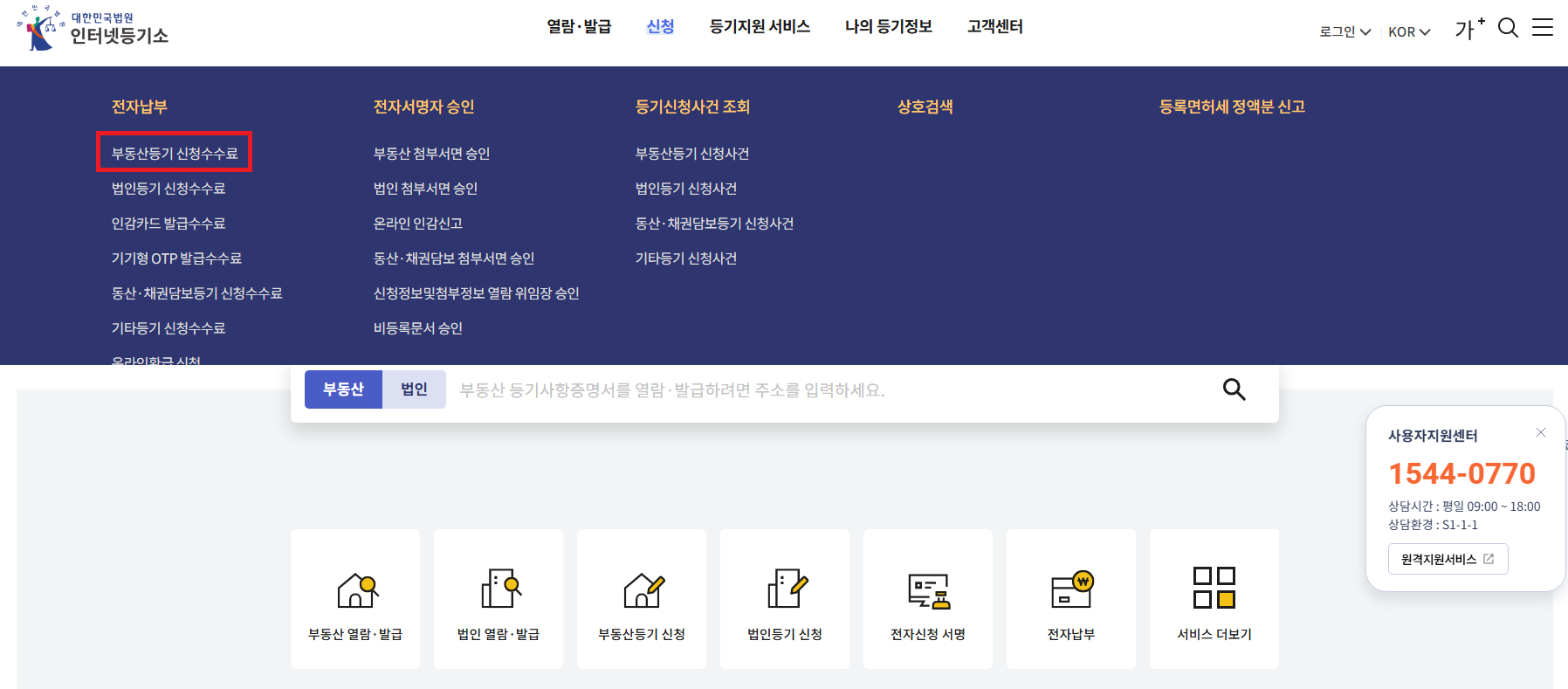Open the 신청 menu
This screenshot has height=689, width=1568.
660,27
